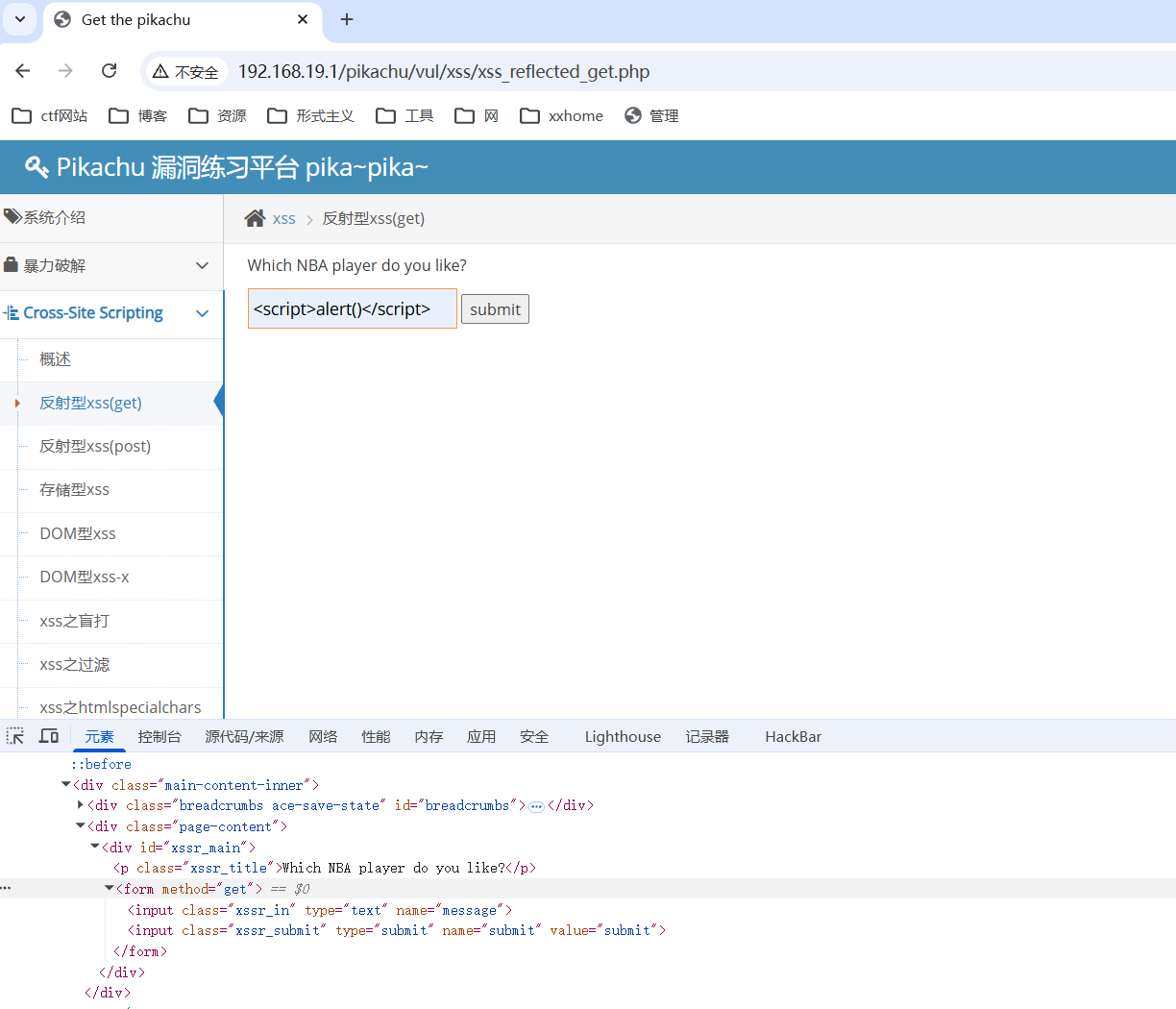Click the Pikachu key logo icon
Image resolution: width=1176 pixels, height=1009 pixels.
37,167
